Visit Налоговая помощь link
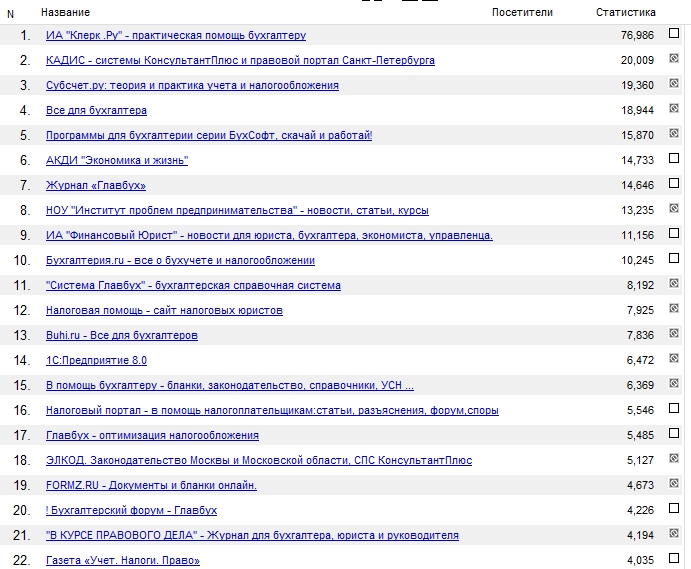This screenshot has height=569, width=691. tap(164, 310)
